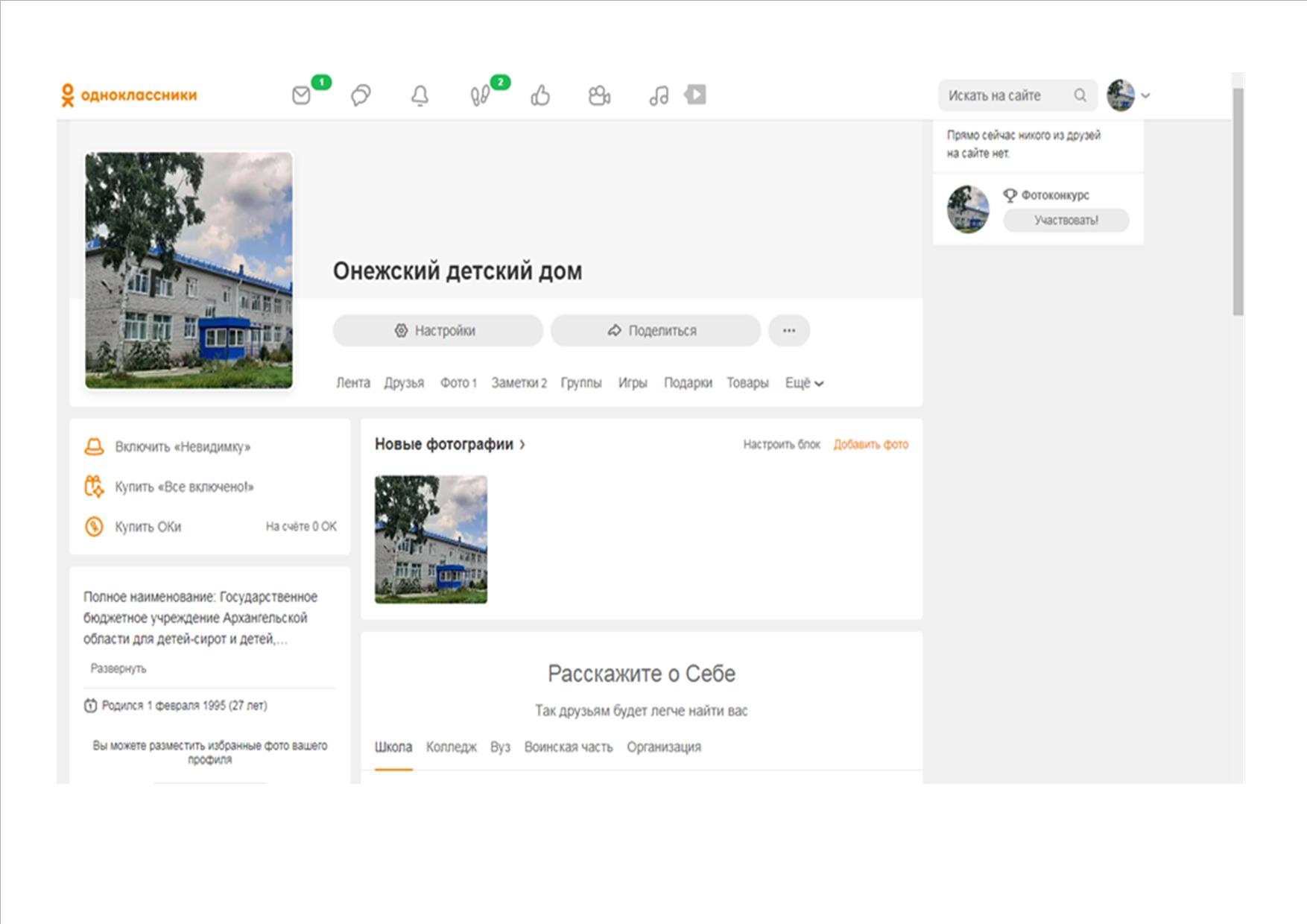Open guests footprints icon

coord(480,95)
